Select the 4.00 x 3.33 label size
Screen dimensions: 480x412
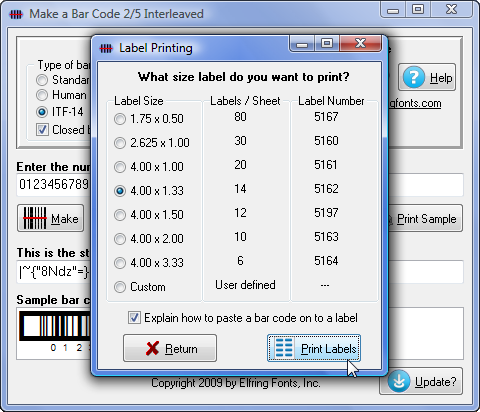149,263
